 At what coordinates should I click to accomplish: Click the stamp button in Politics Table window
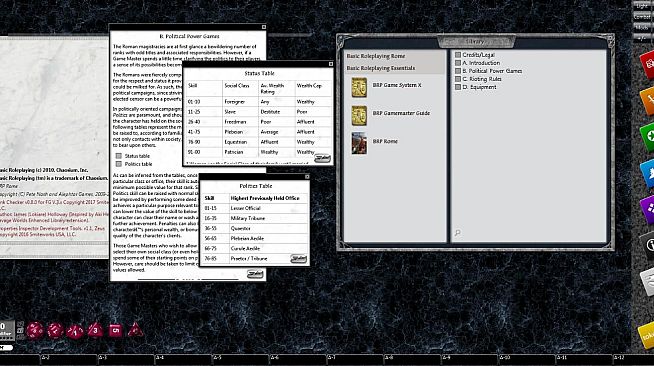click(x=299, y=258)
